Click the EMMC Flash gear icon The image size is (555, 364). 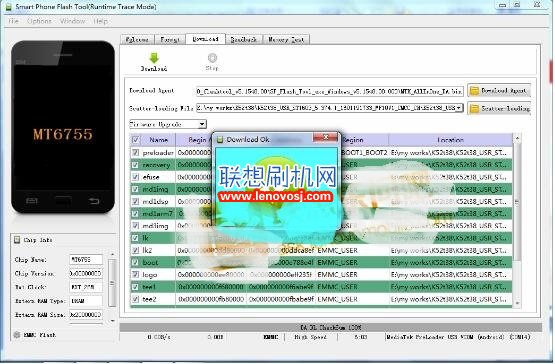pos(17,335)
